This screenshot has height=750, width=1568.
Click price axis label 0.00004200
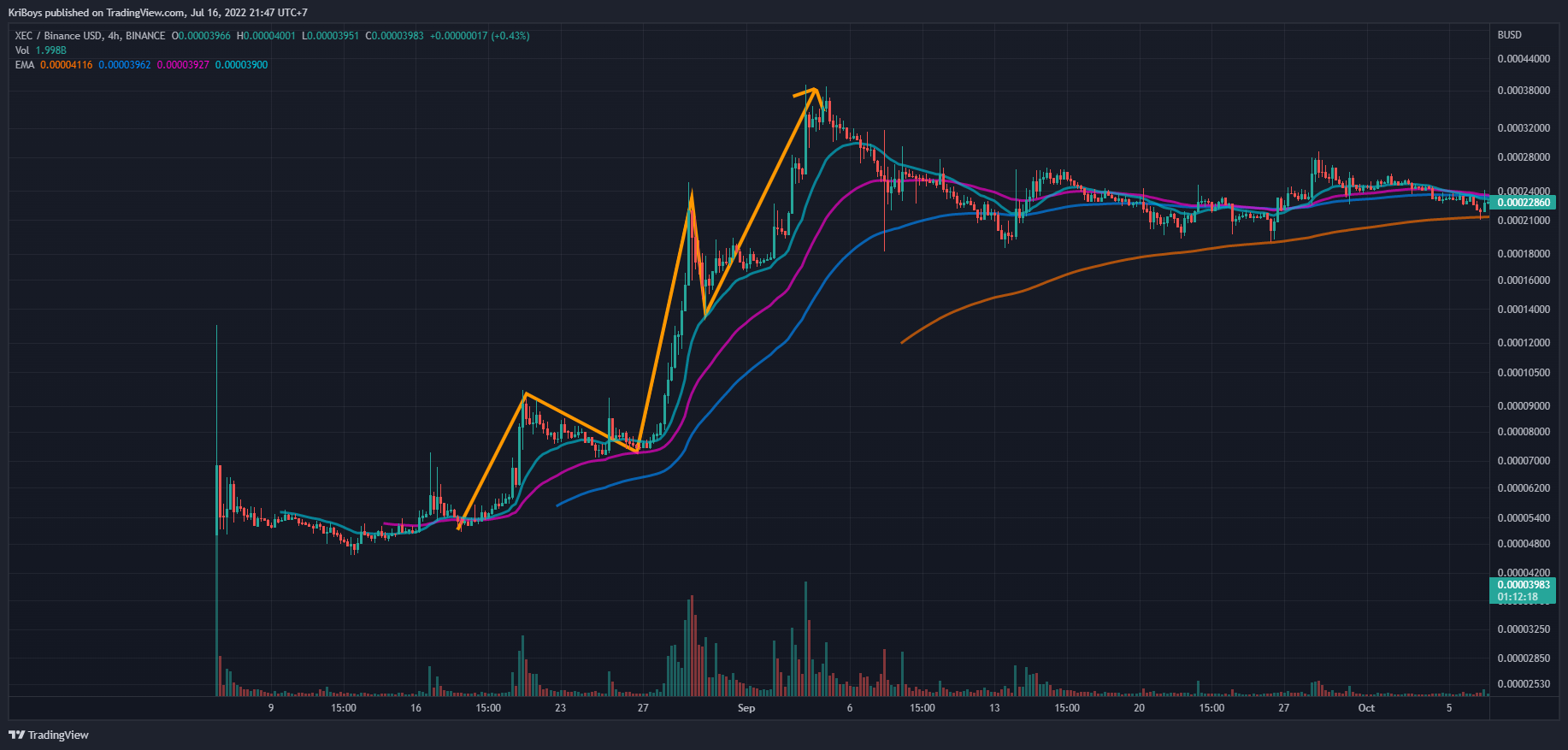pyautogui.click(x=1524, y=573)
